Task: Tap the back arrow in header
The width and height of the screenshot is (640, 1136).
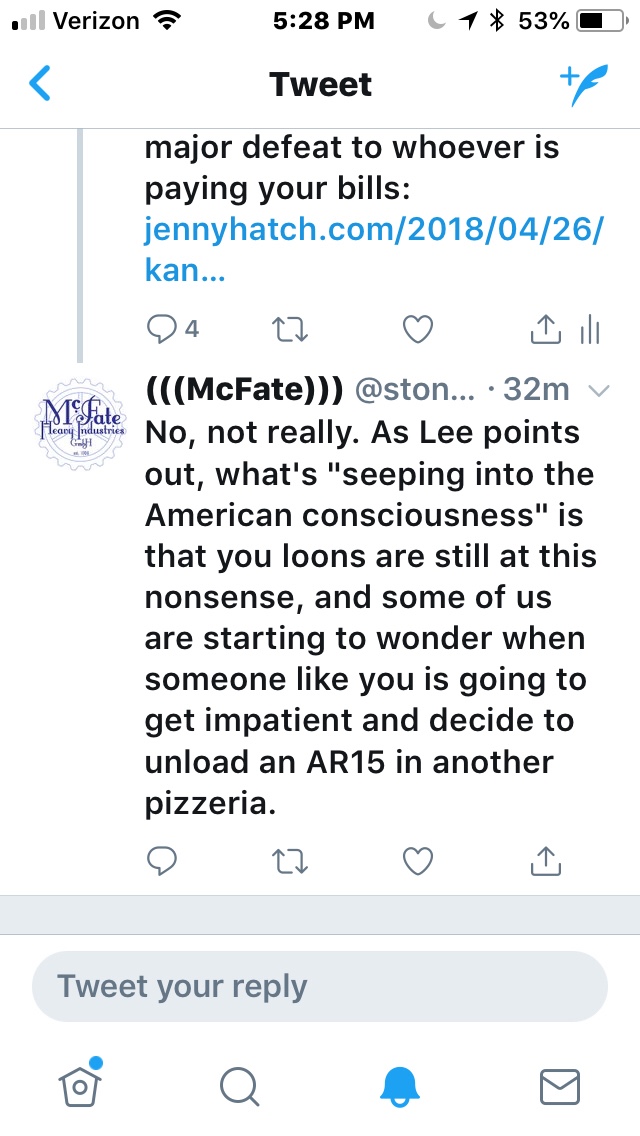Action: tap(40, 84)
